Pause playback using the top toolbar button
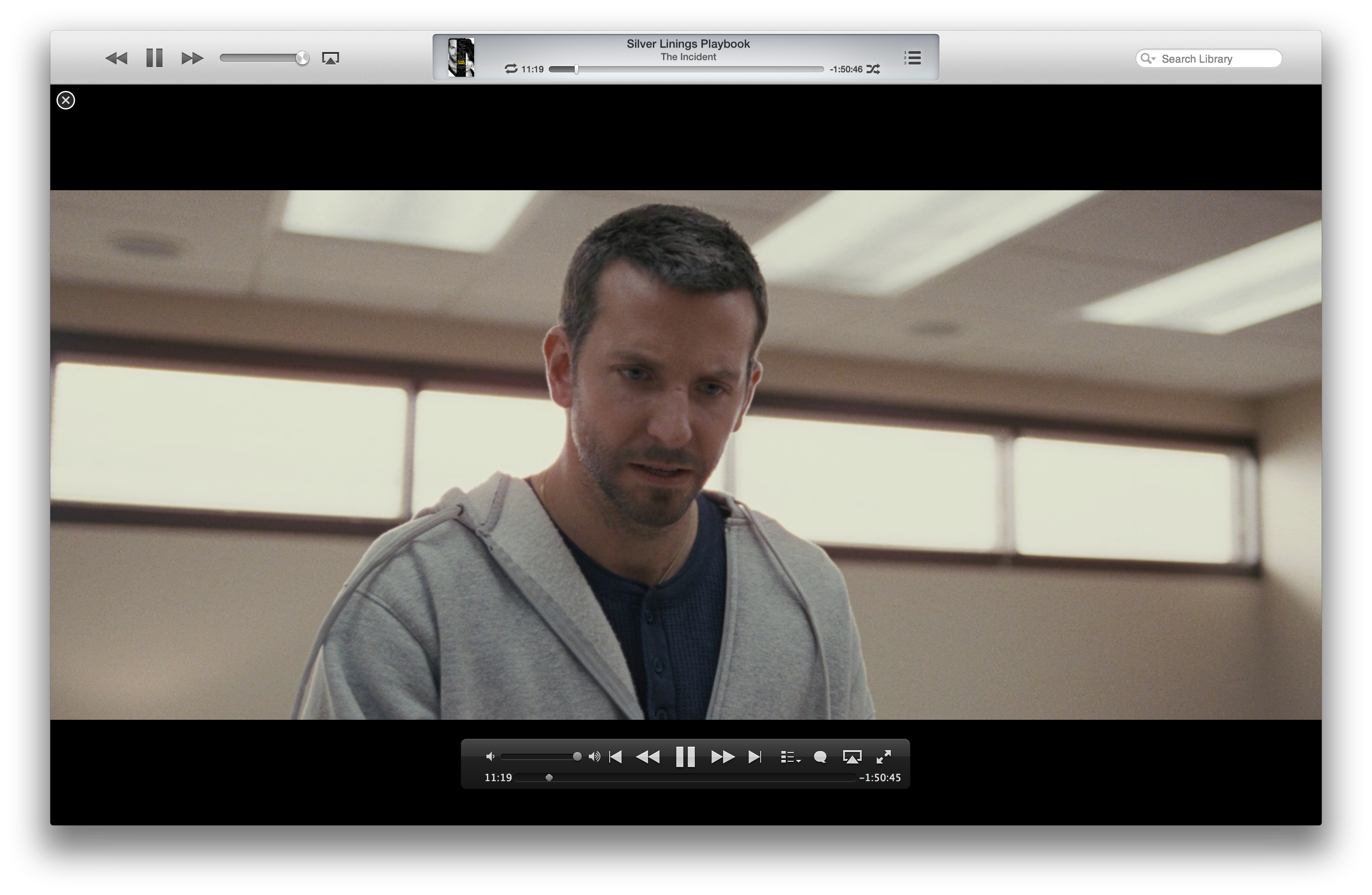The image size is (1372, 895). click(155, 58)
